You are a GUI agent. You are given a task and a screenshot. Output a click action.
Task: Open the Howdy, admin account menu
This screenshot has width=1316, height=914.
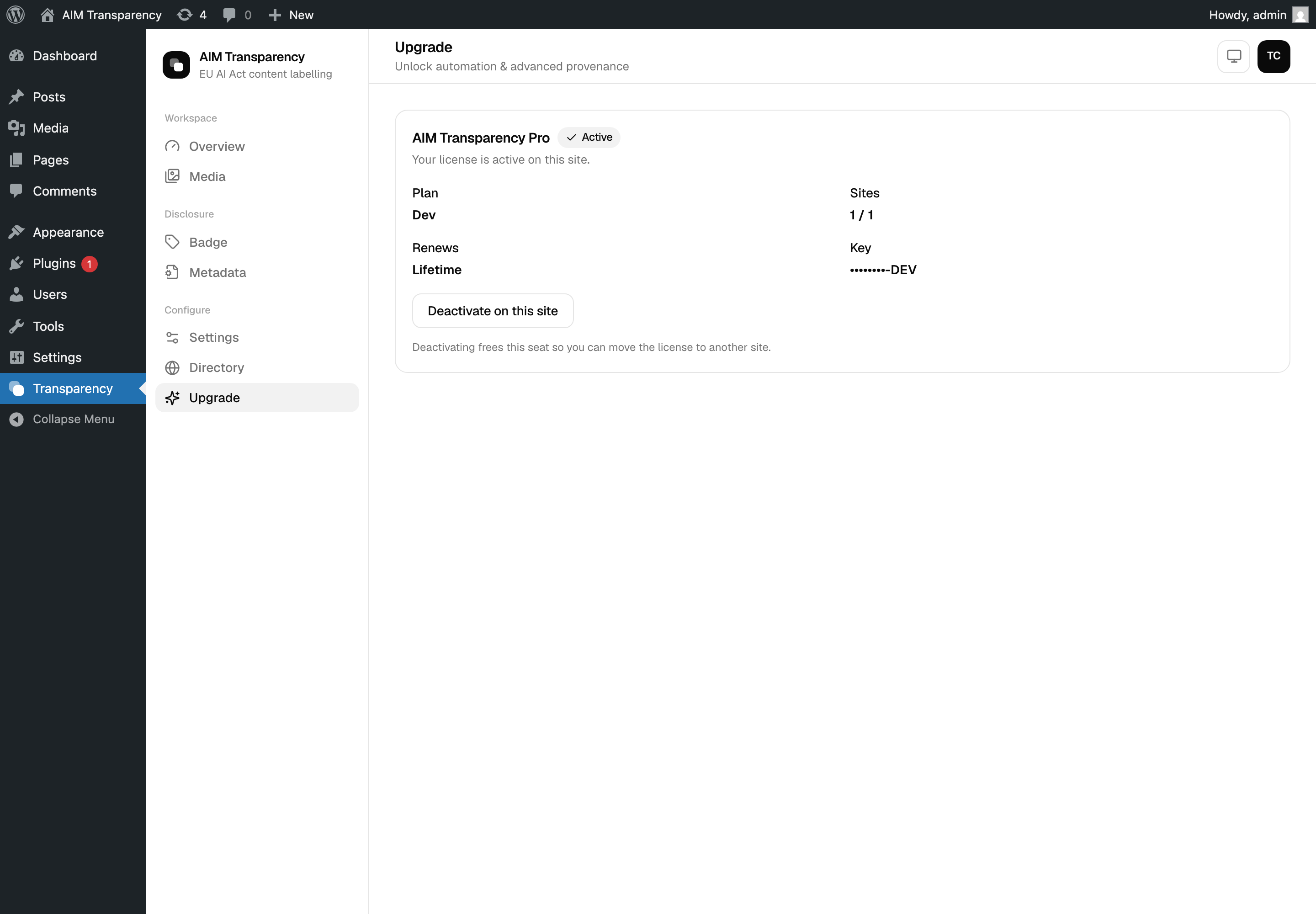click(1258, 15)
